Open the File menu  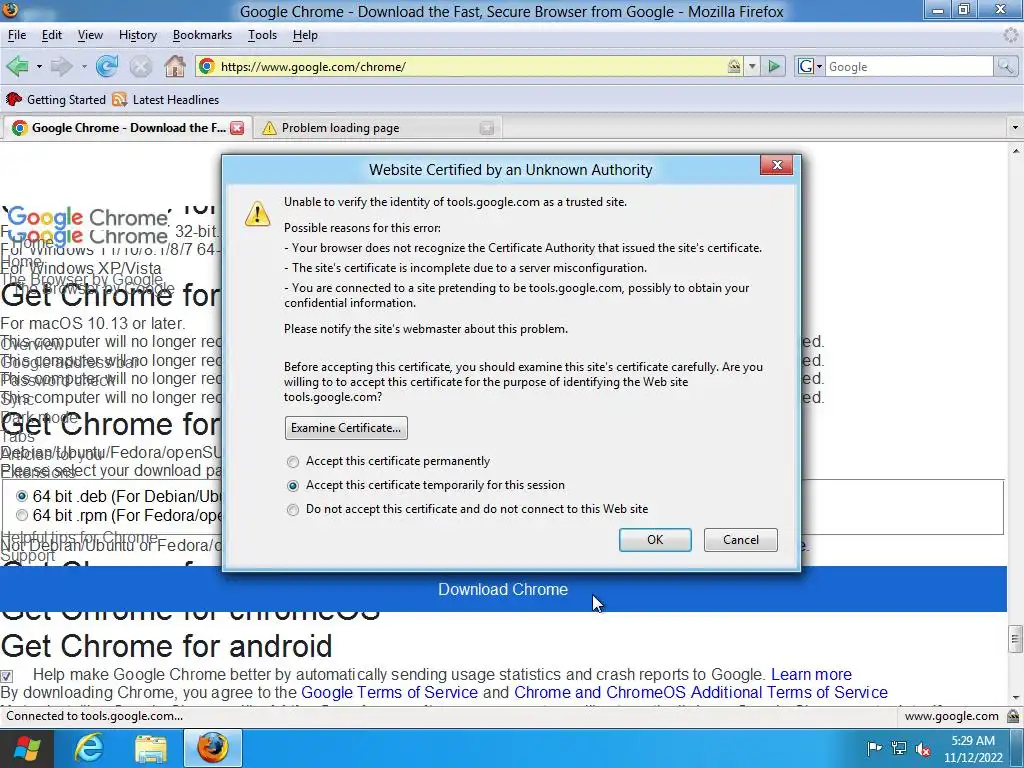tap(17, 35)
